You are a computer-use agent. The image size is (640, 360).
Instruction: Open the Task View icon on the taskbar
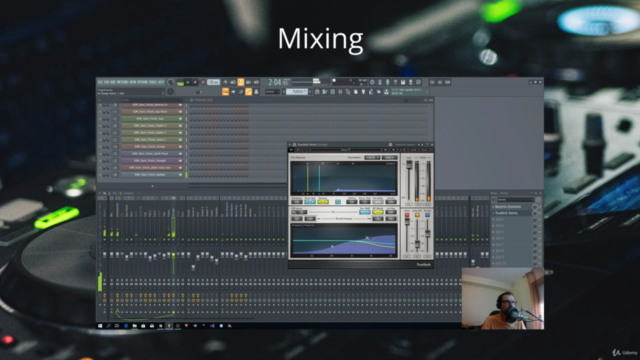tap(117, 326)
